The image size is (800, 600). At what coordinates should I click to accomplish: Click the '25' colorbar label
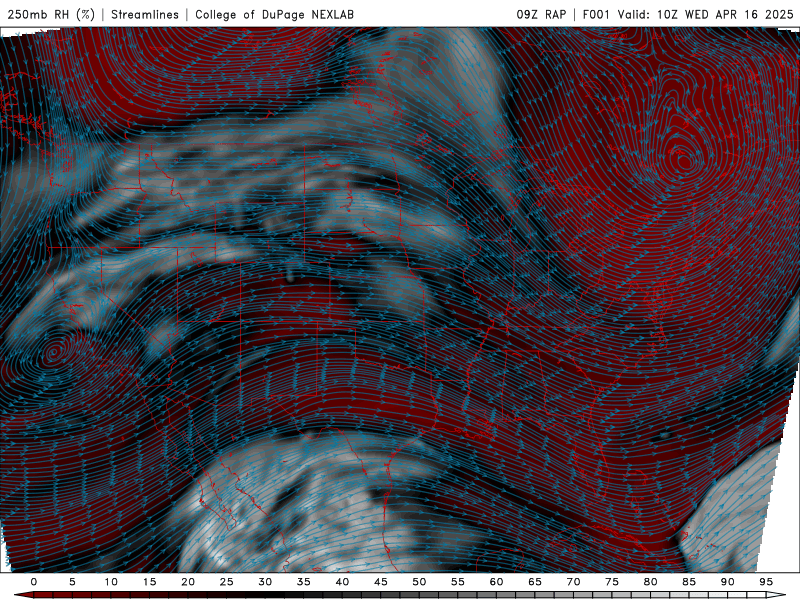pyautogui.click(x=227, y=582)
